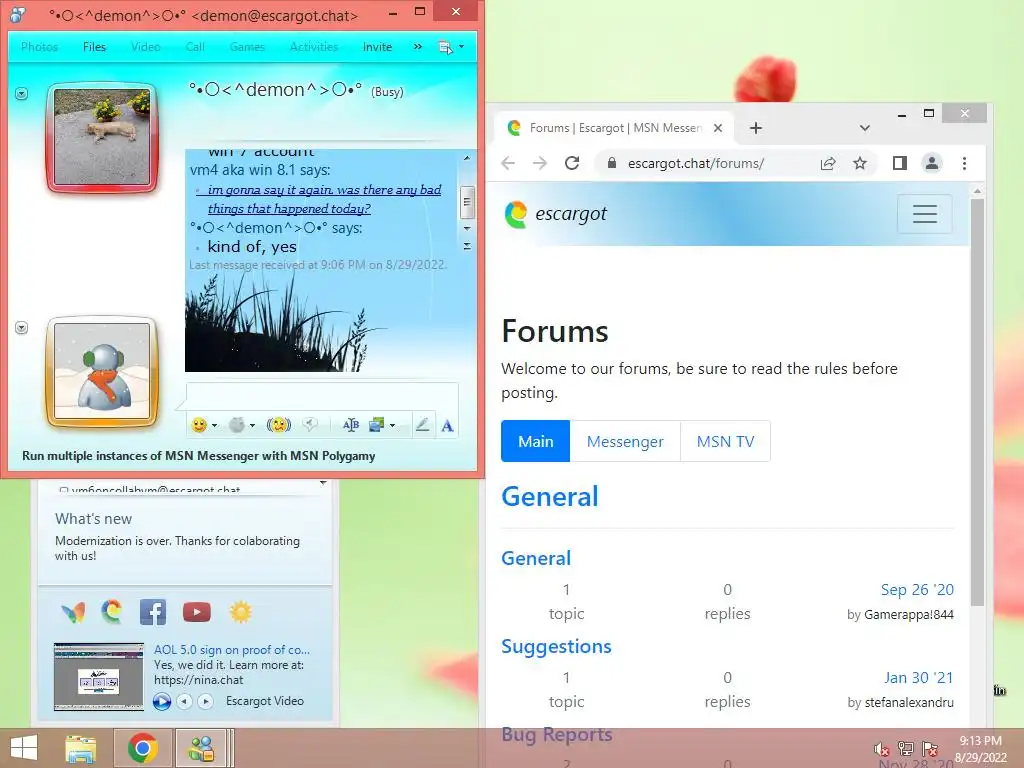
Task: Collapse demon's display picture with arrow toggle
Action: click(22, 94)
